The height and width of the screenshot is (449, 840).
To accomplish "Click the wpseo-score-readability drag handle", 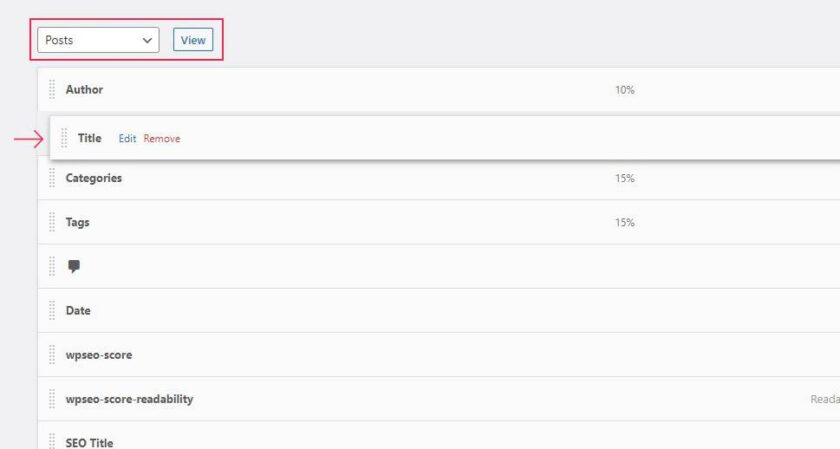I will [52, 399].
